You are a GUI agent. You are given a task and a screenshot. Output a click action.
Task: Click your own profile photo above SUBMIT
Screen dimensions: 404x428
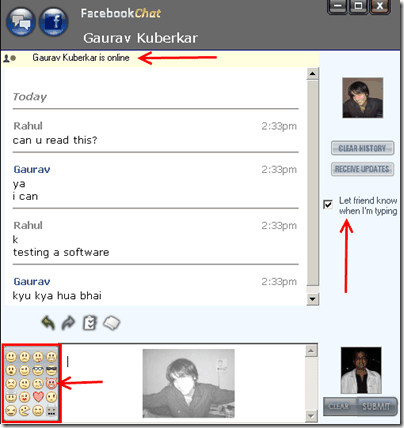[x=361, y=370]
